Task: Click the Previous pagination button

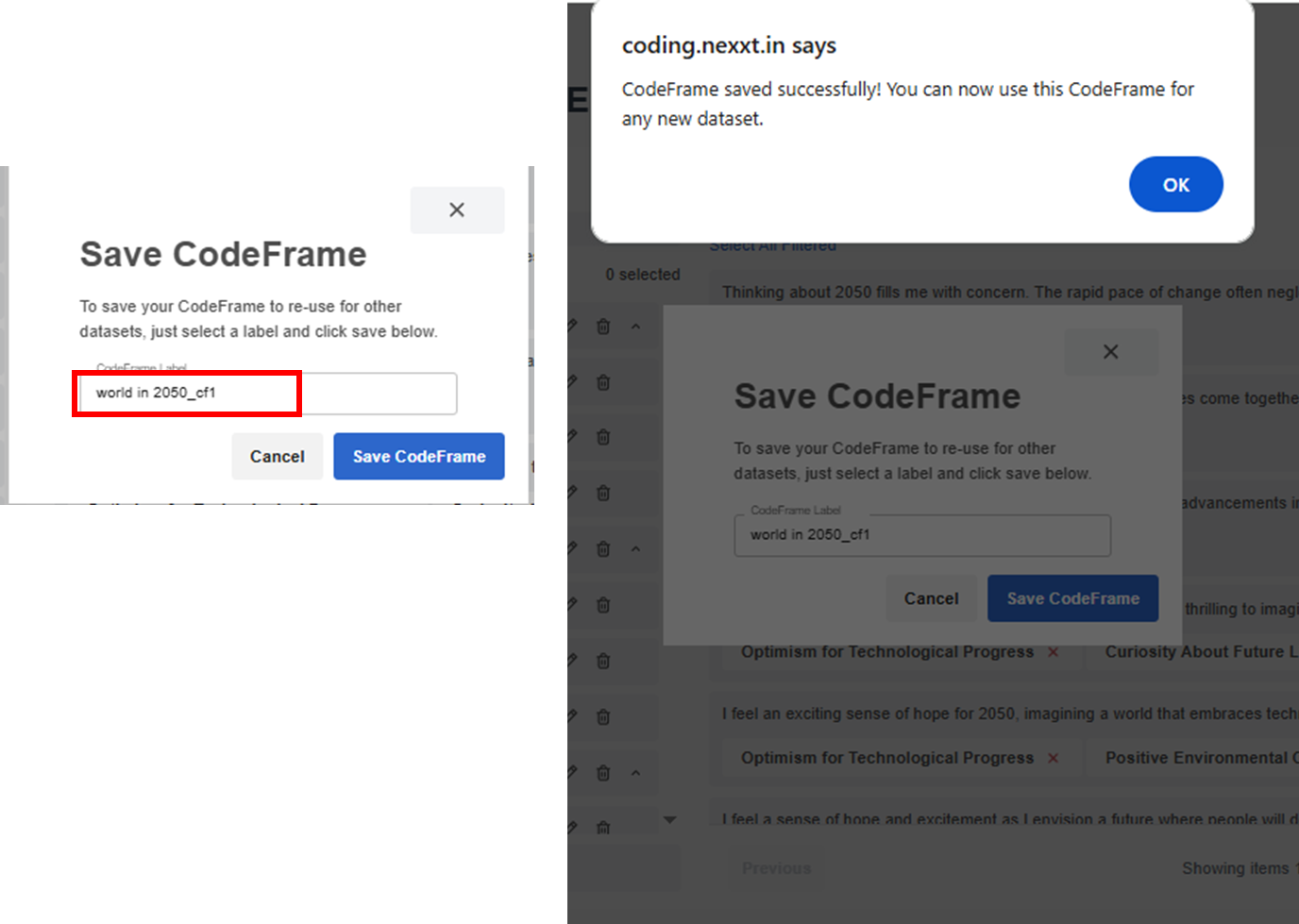Action: pyautogui.click(x=776, y=868)
